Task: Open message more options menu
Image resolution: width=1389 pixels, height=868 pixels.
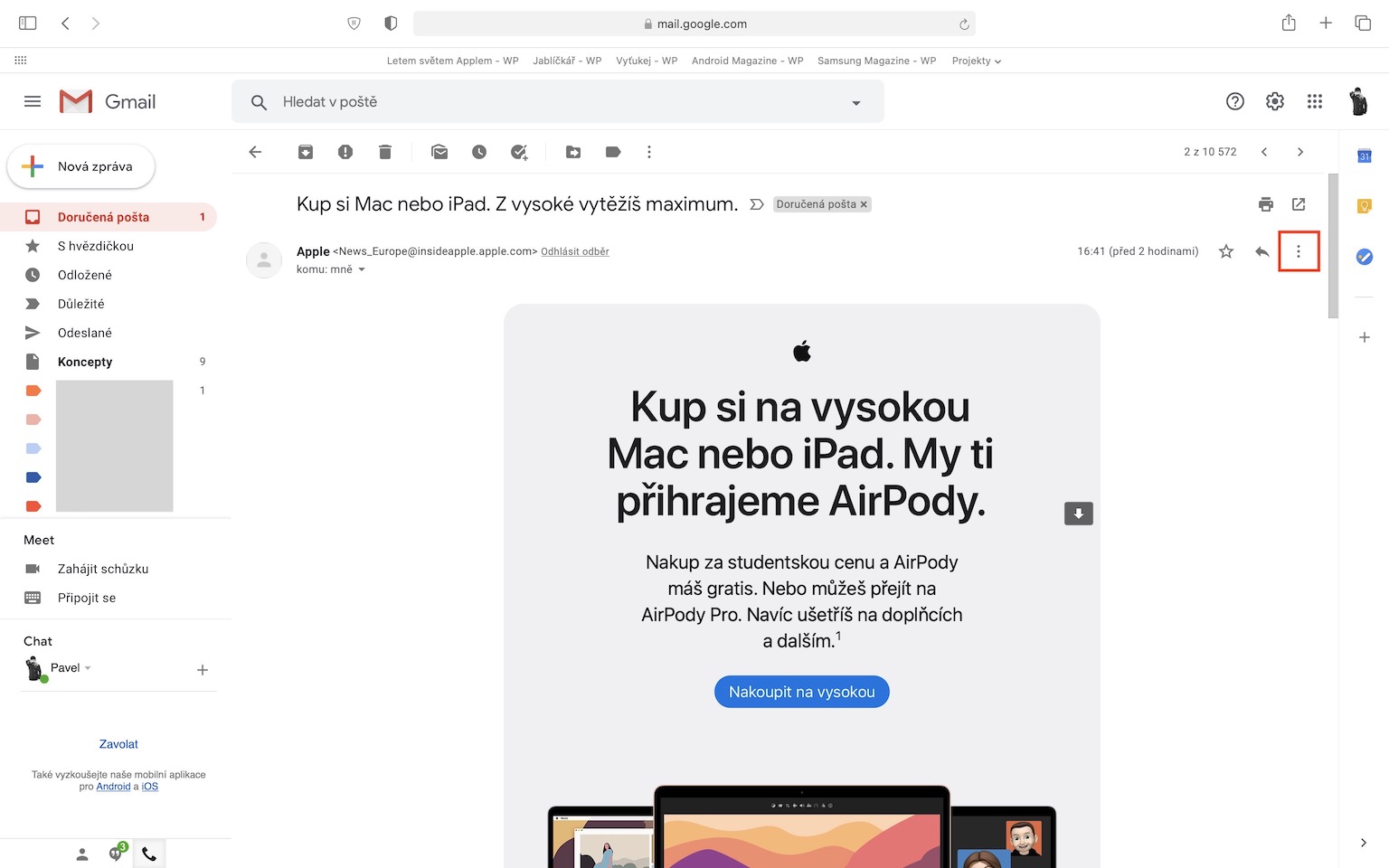Action: 1299,251
